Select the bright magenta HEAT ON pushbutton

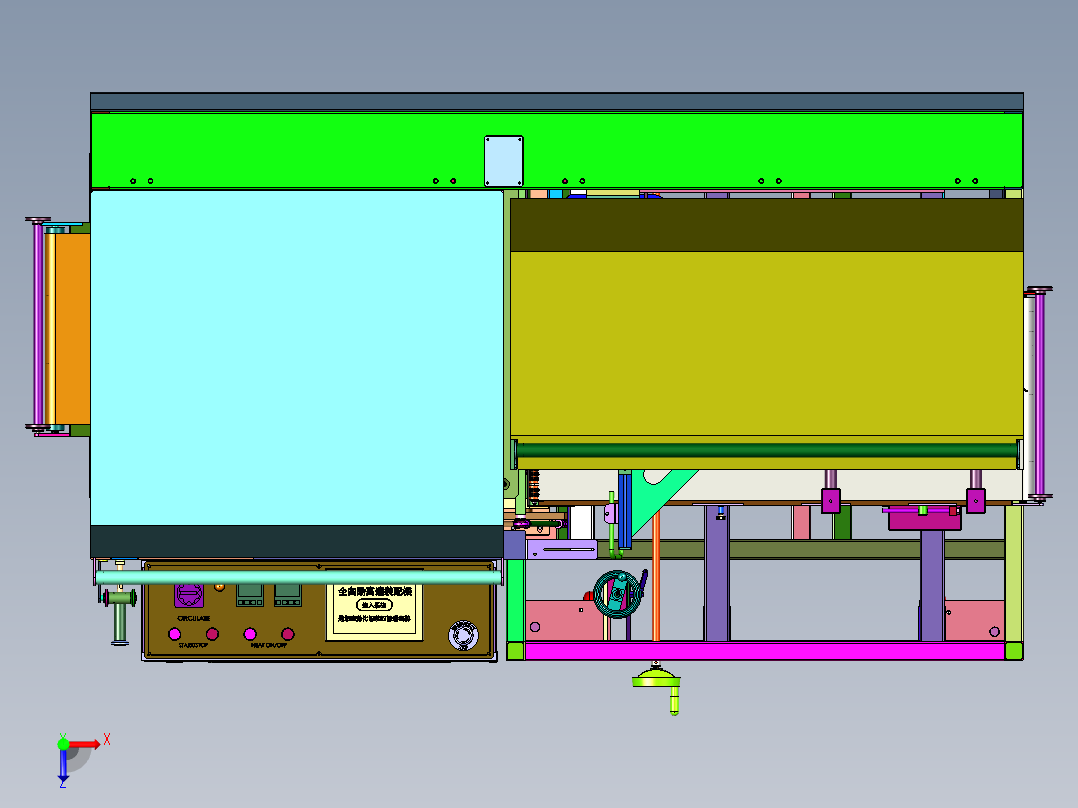pos(250,634)
